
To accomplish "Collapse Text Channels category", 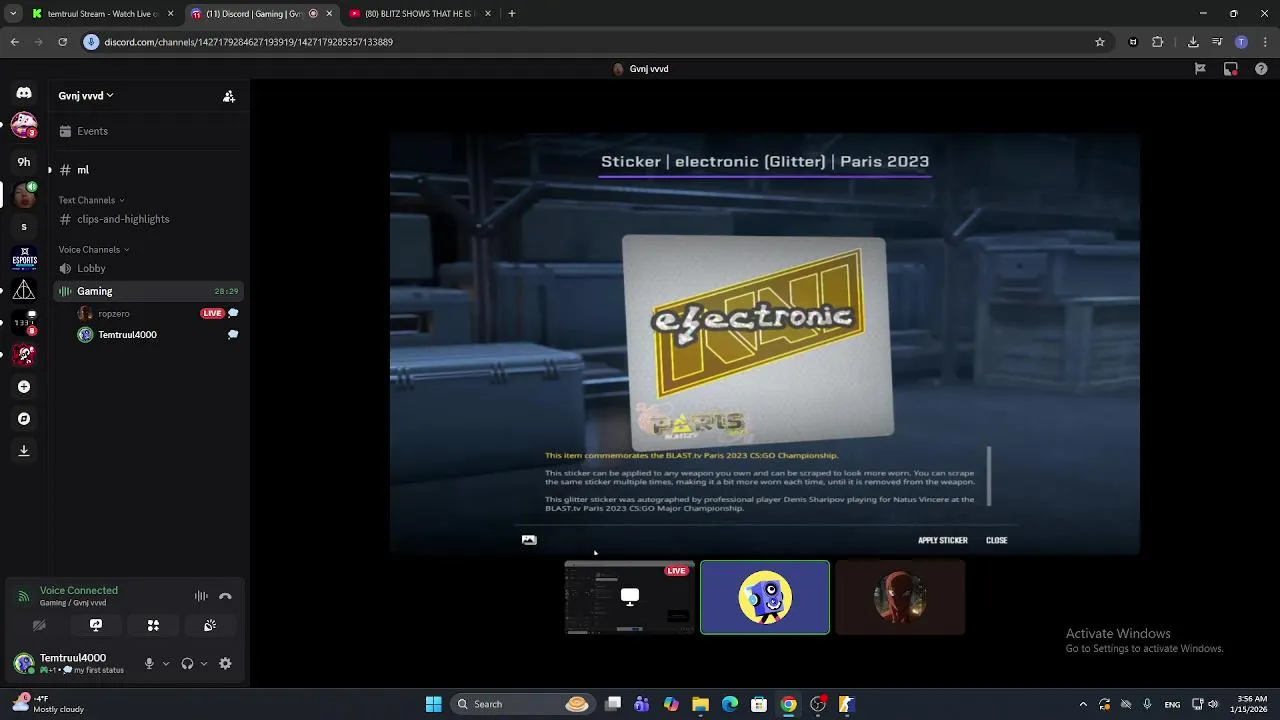I will [92, 200].
